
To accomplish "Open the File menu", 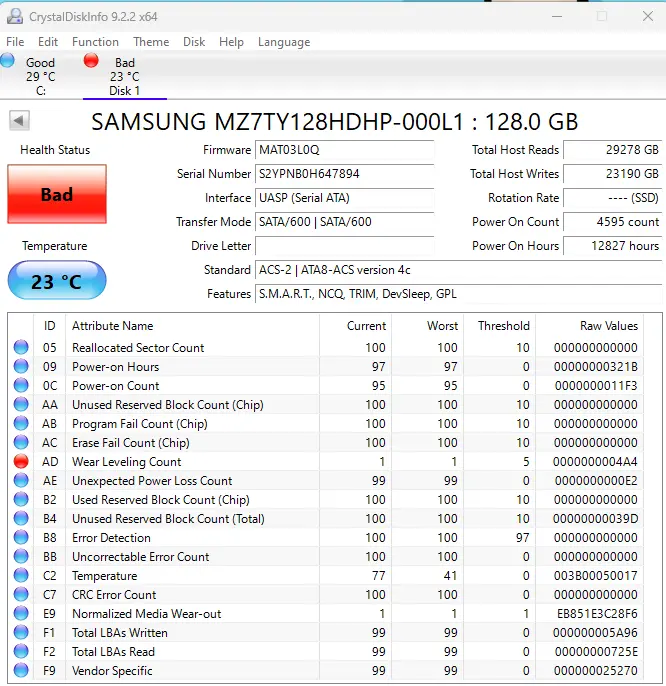I will pyautogui.click(x=15, y=42).
